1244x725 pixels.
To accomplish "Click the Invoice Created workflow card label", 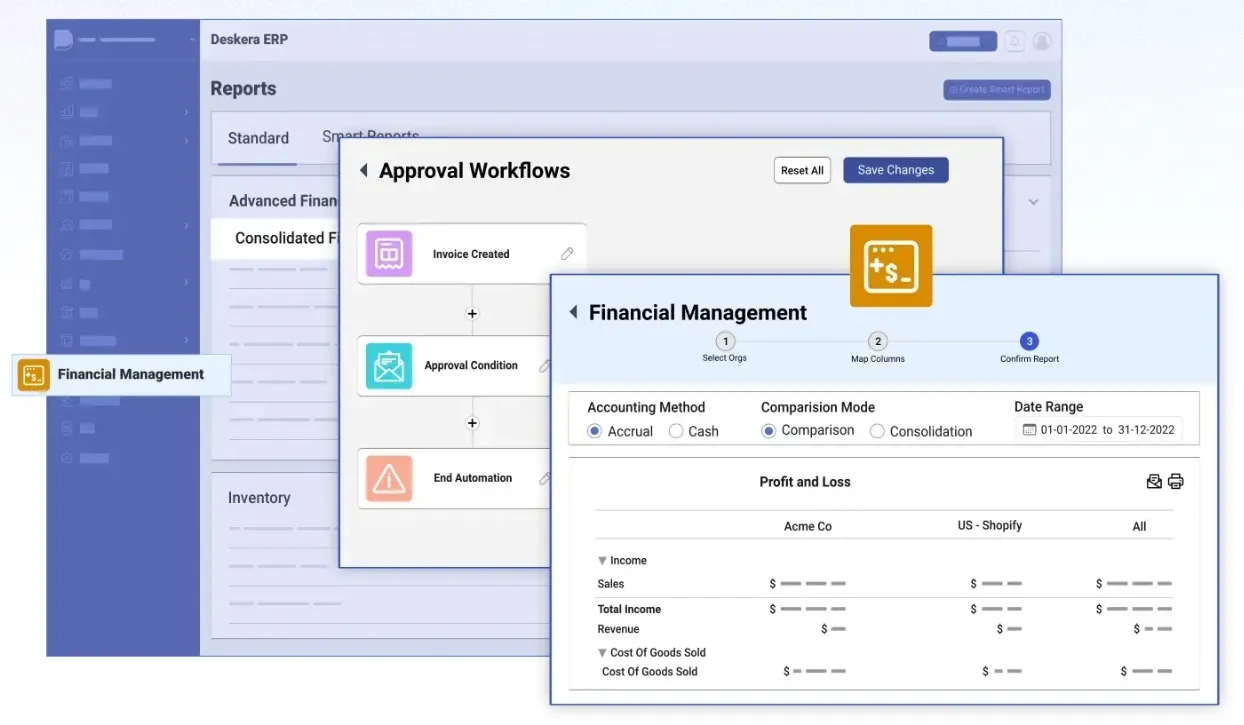I will (x=471, y=254).
